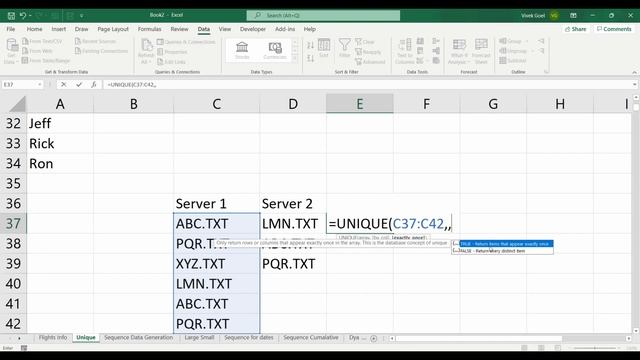The height and width of the screenshot is (360, 640).
Task: Expand the formula bar
Action: (x=635, y=84)
